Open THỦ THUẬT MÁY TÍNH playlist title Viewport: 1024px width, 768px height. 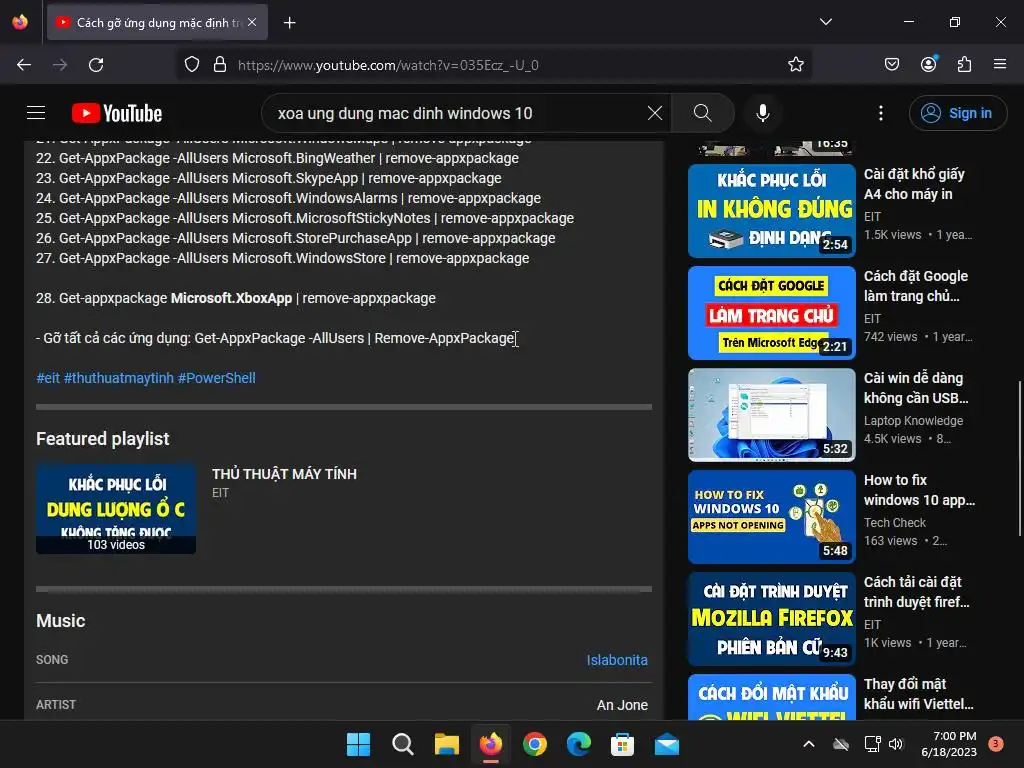pos(285,474)
